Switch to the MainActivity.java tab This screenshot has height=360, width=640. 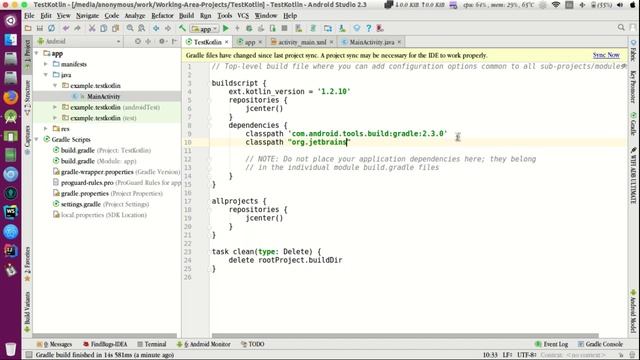(x=371, y=42)
